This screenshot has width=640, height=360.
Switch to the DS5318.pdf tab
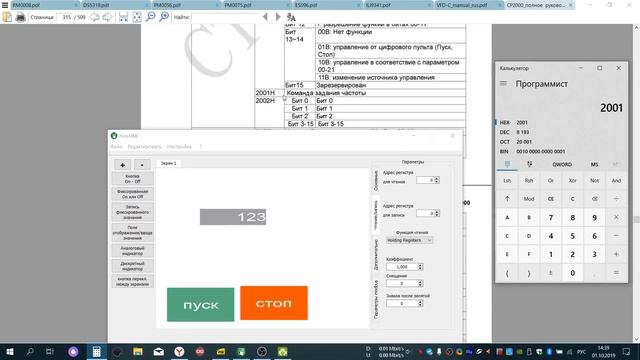pyautogui.click(x=115, y=5)
